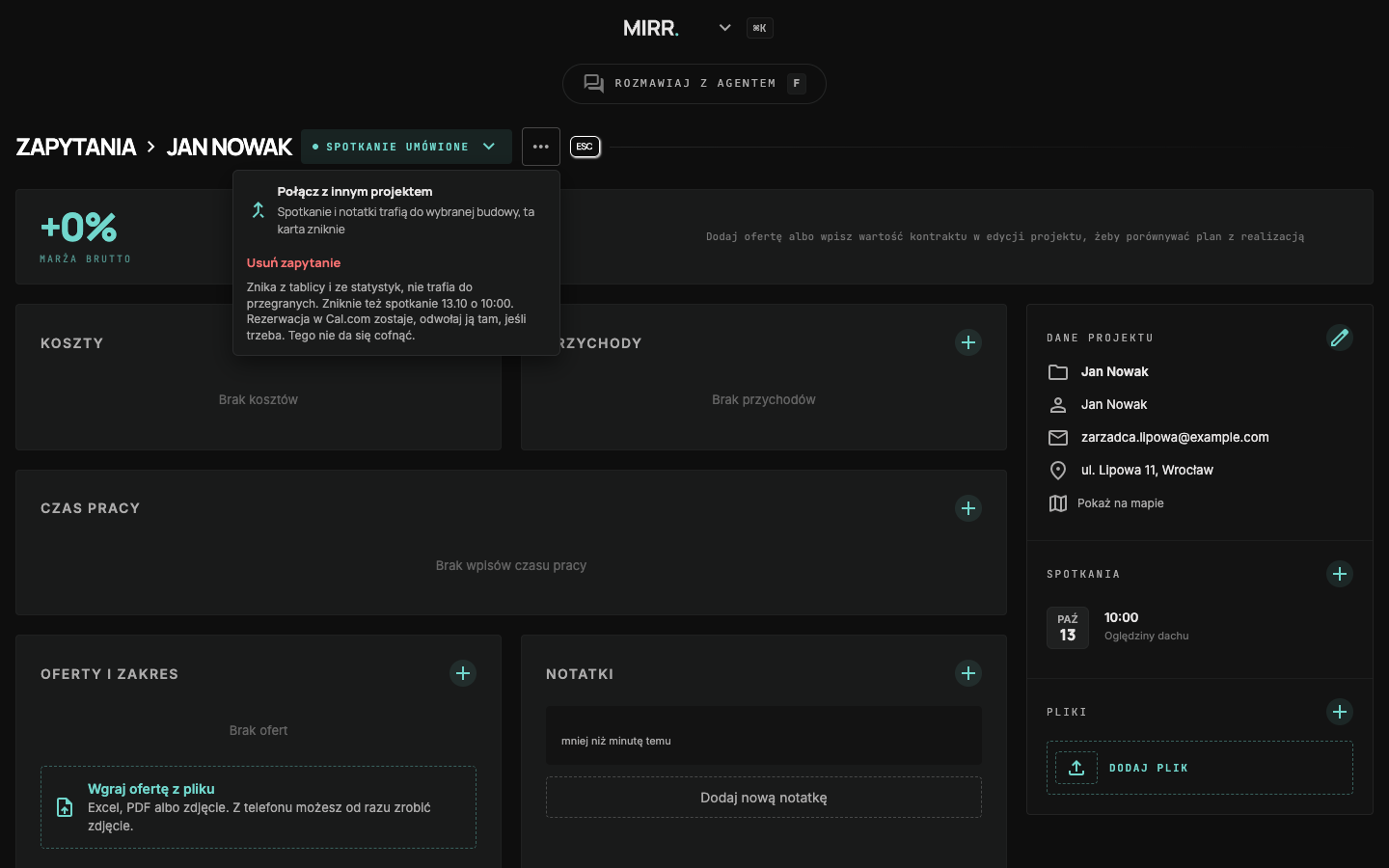
Task: Click the file upload icon in offer box
Action: [65, 807]
